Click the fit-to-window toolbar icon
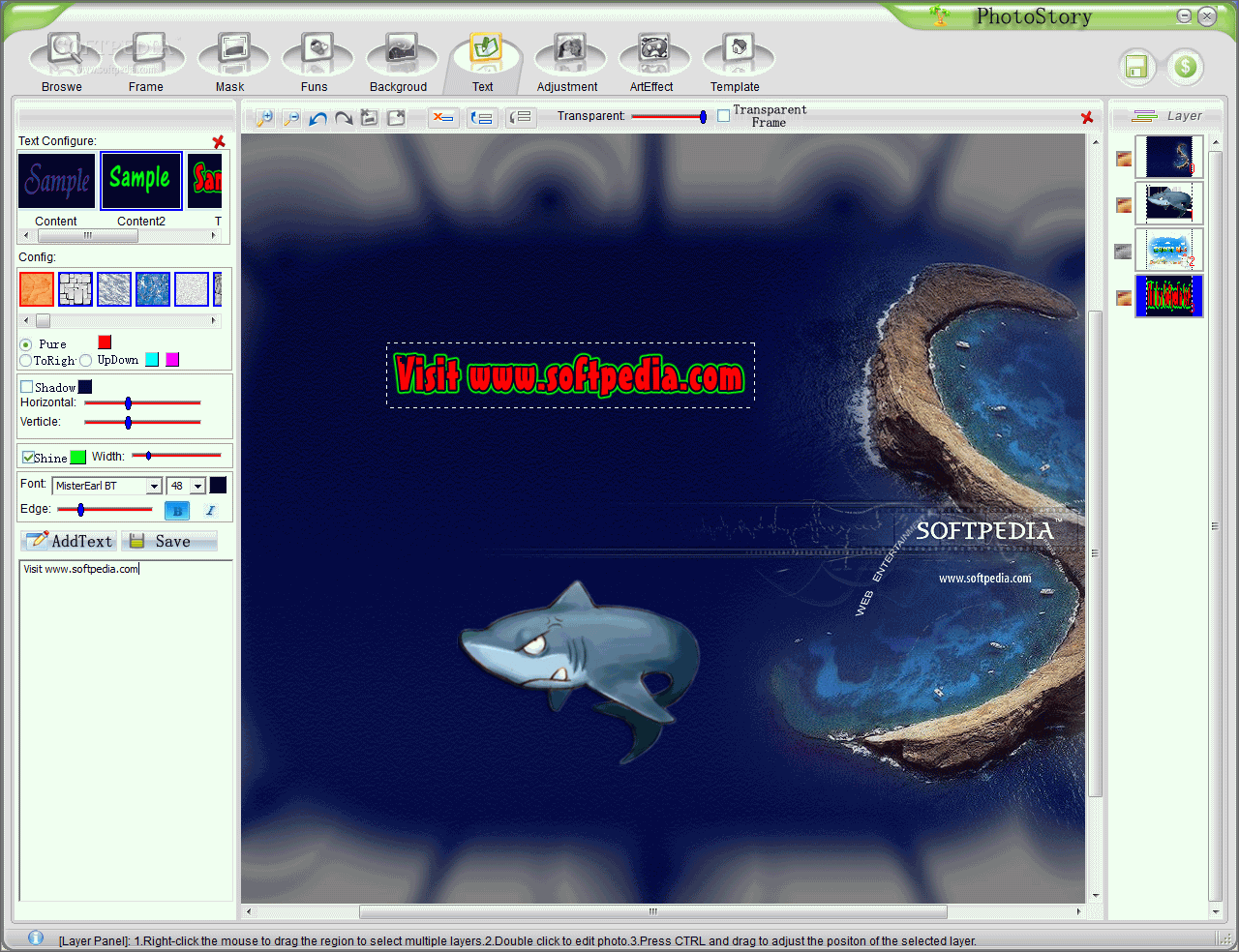This screenshot has height=952, width=1239. 370,118
